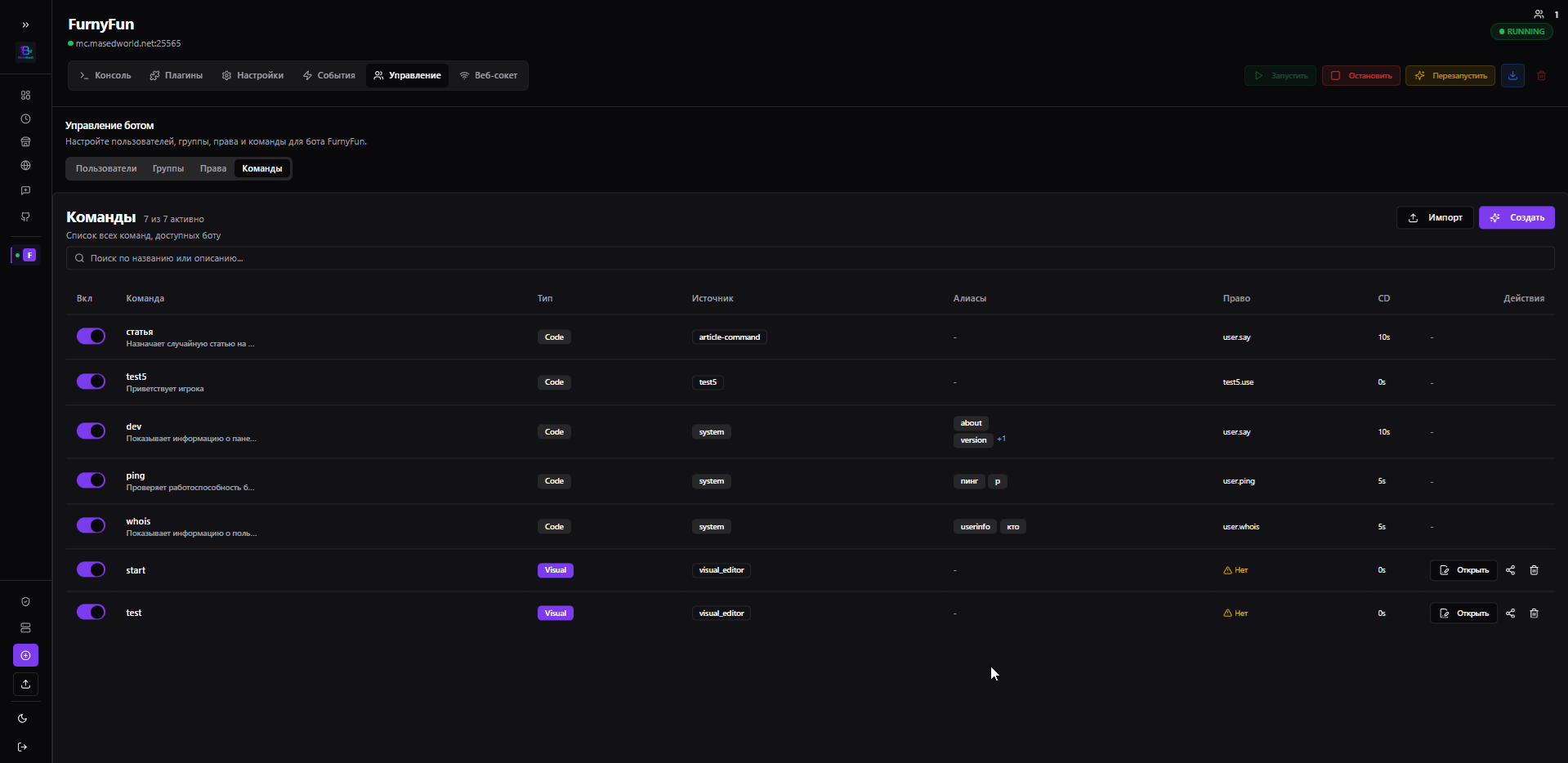
Task: Expand the sidebar with the double-chevron icon
Action: 25,25
